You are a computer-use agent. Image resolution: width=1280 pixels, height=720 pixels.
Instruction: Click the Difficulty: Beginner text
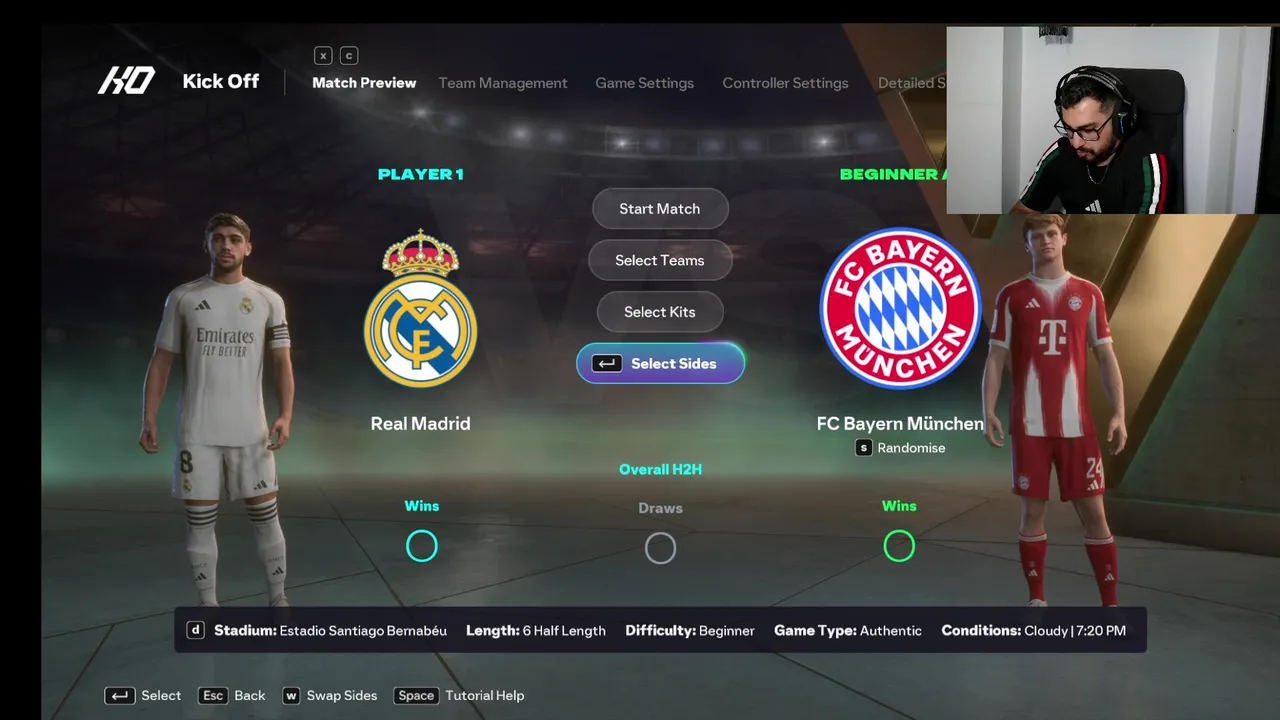point(690,631)
